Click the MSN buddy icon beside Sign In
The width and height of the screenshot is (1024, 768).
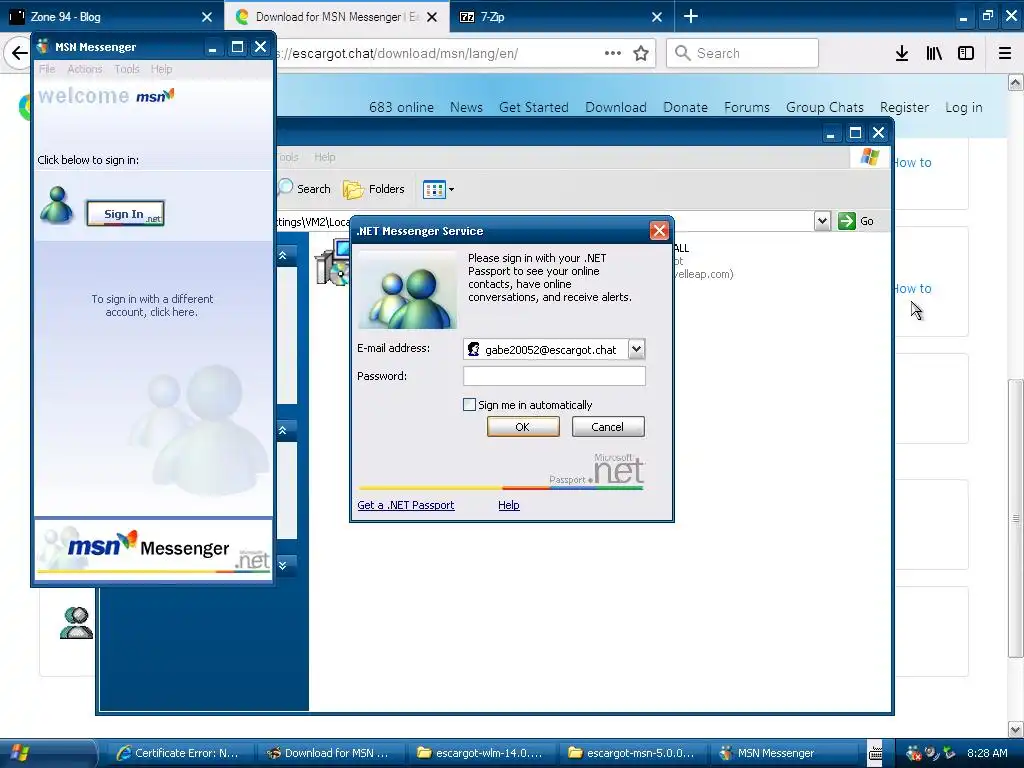pyautogui.click(x=57, y=205)
